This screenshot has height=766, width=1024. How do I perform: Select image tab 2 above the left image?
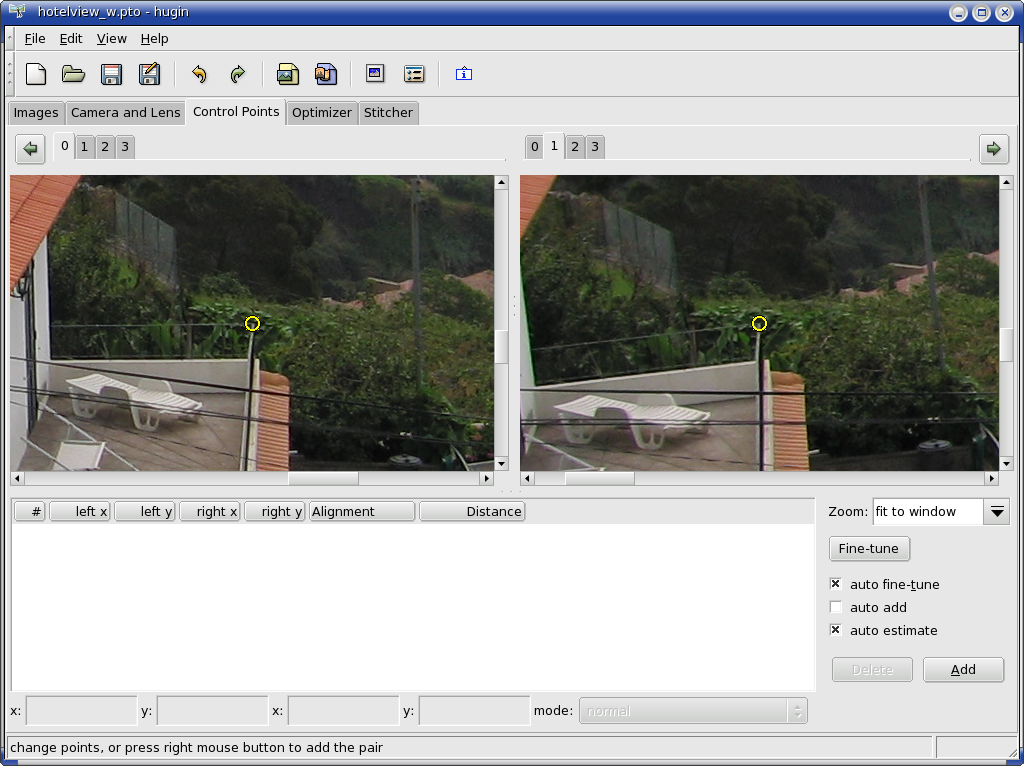click(x=104, y=148)
